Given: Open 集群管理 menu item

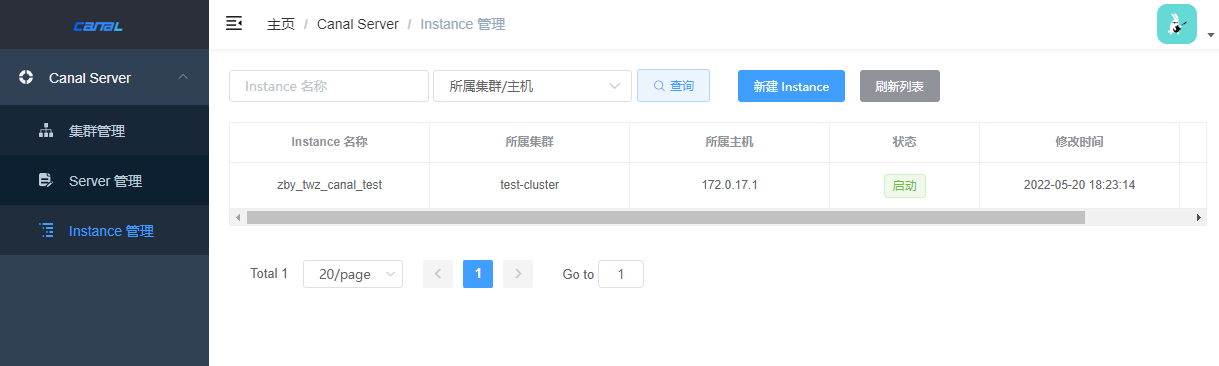Looking at the screenshot, I should pyautogui.click(x=104, y=131).
